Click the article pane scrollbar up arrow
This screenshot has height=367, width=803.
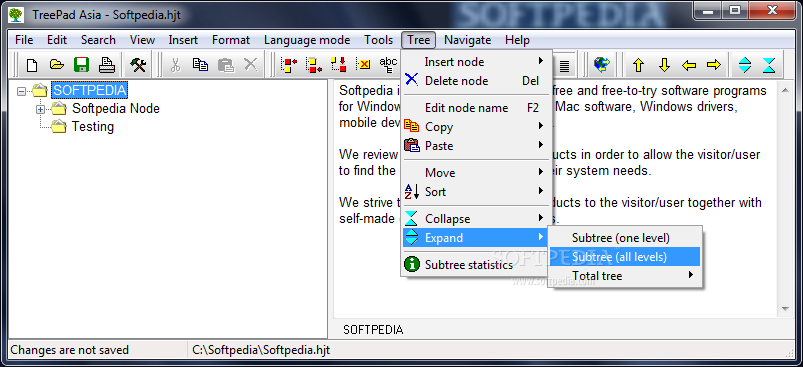coord(785,90)
